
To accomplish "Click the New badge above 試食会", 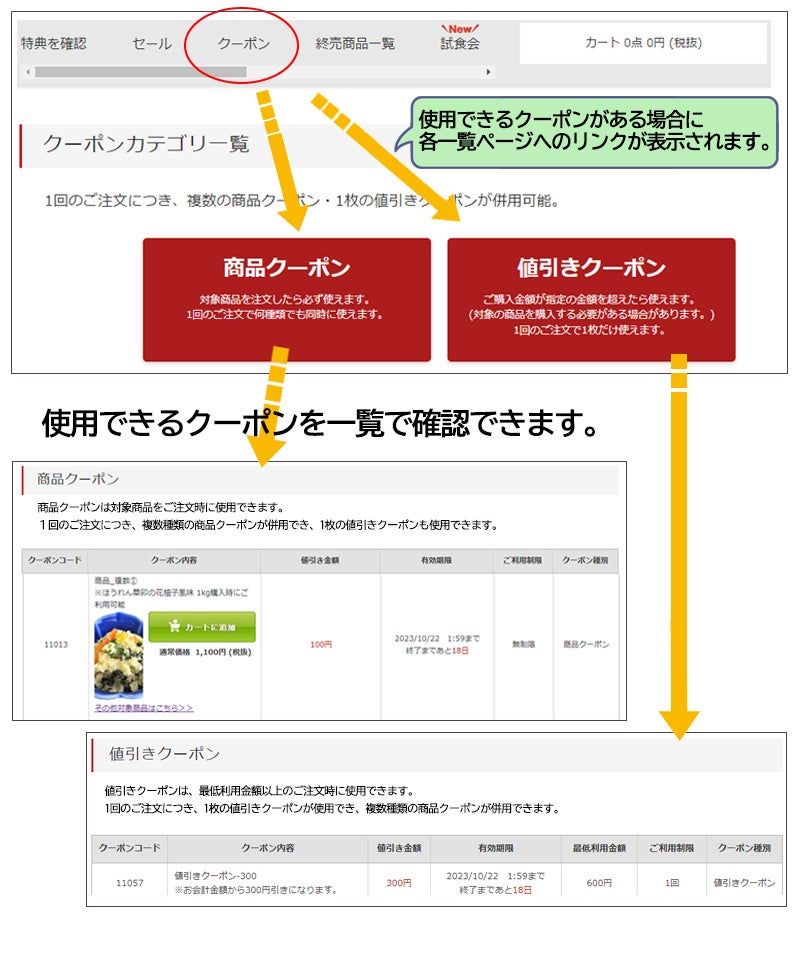I will click(x=460, y=29).
